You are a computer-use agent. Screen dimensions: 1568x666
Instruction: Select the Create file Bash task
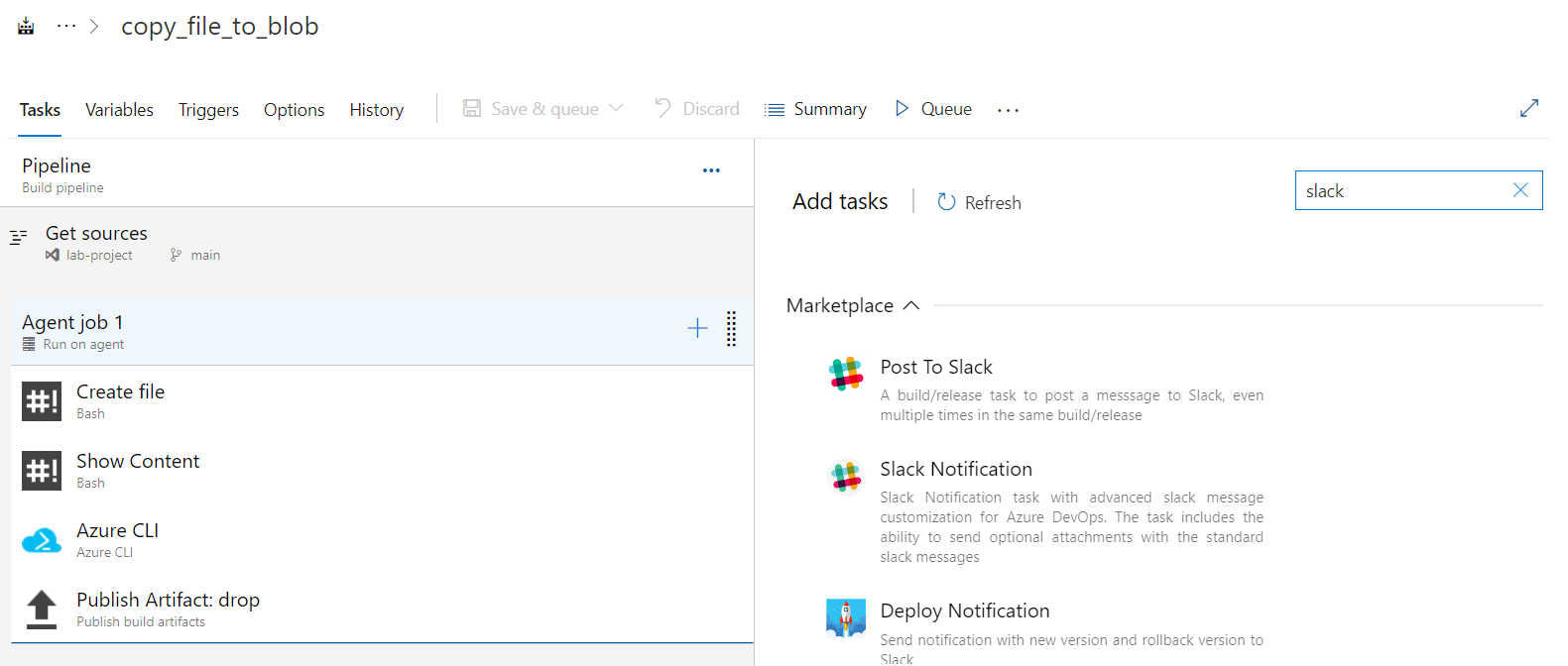tap(382, 400)
